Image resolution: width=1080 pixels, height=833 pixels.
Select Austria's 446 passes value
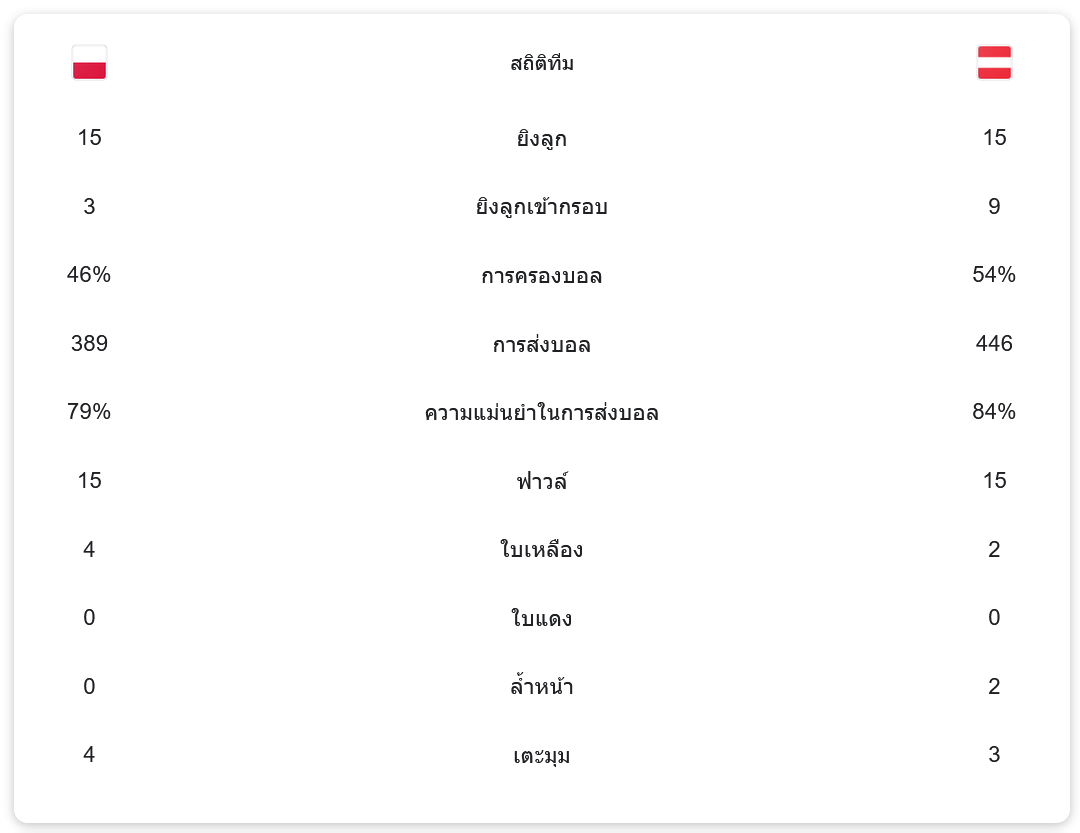994,344
